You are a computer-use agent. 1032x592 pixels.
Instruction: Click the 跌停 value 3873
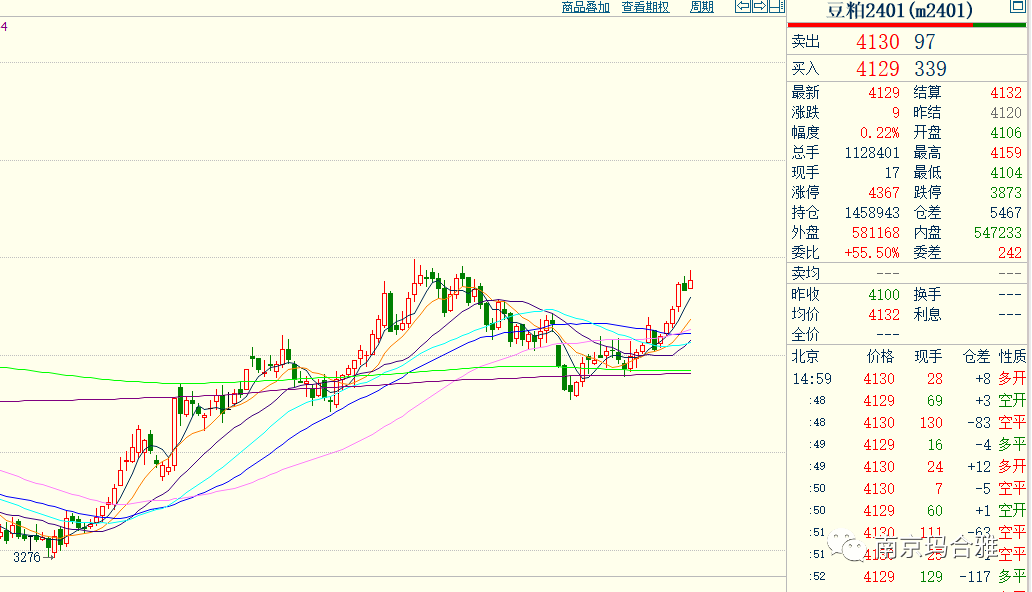coord(1006,193)
